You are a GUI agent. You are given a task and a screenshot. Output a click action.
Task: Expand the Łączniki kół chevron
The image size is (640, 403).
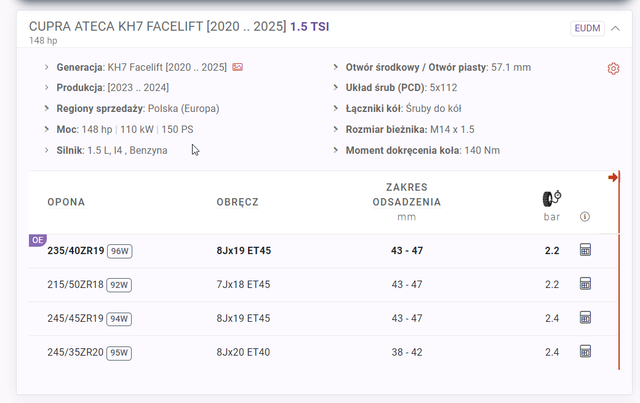pos(336,108)
